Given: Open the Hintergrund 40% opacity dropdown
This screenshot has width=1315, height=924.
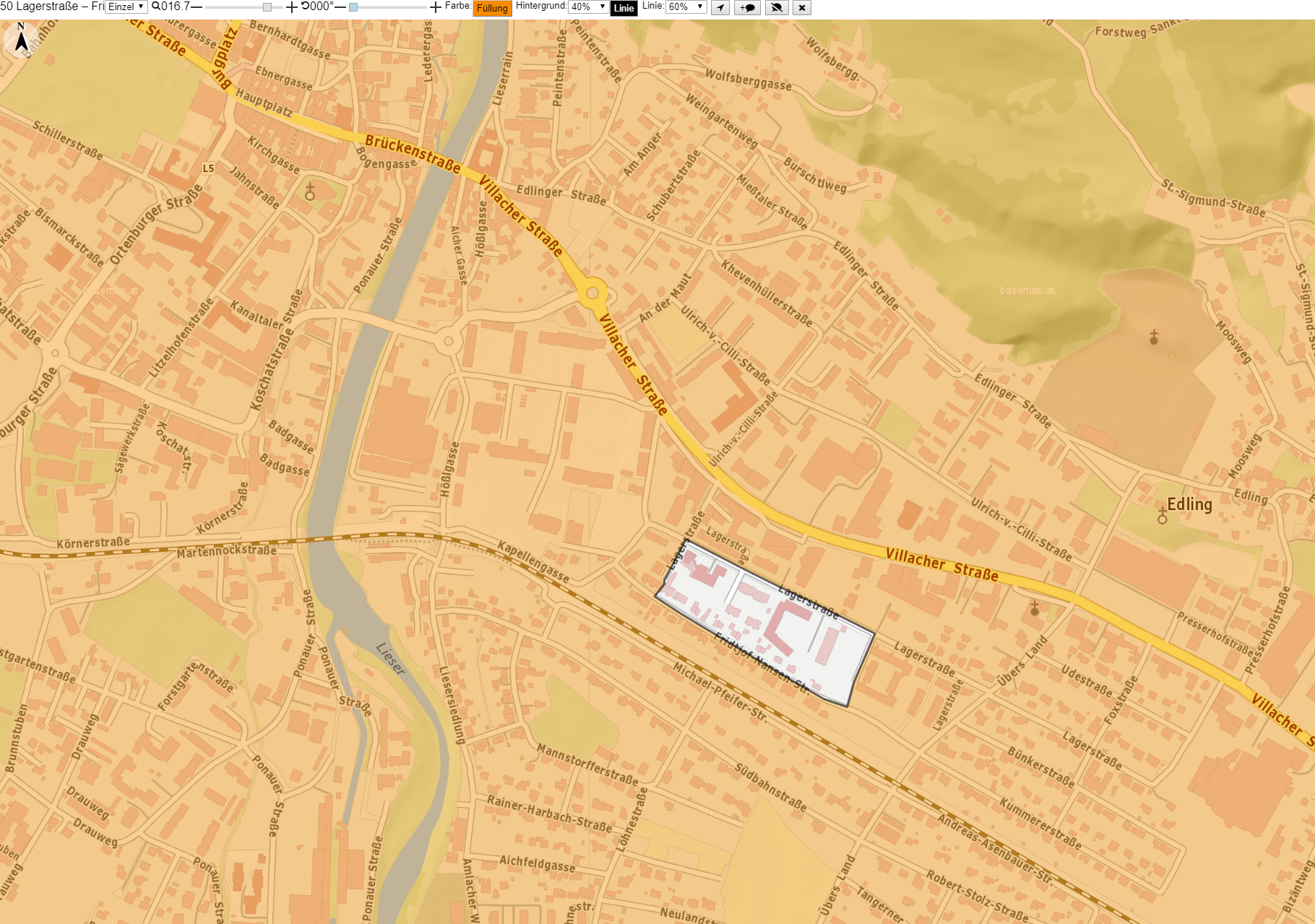Looking at the screenshot, I should [x=588, y=7].
